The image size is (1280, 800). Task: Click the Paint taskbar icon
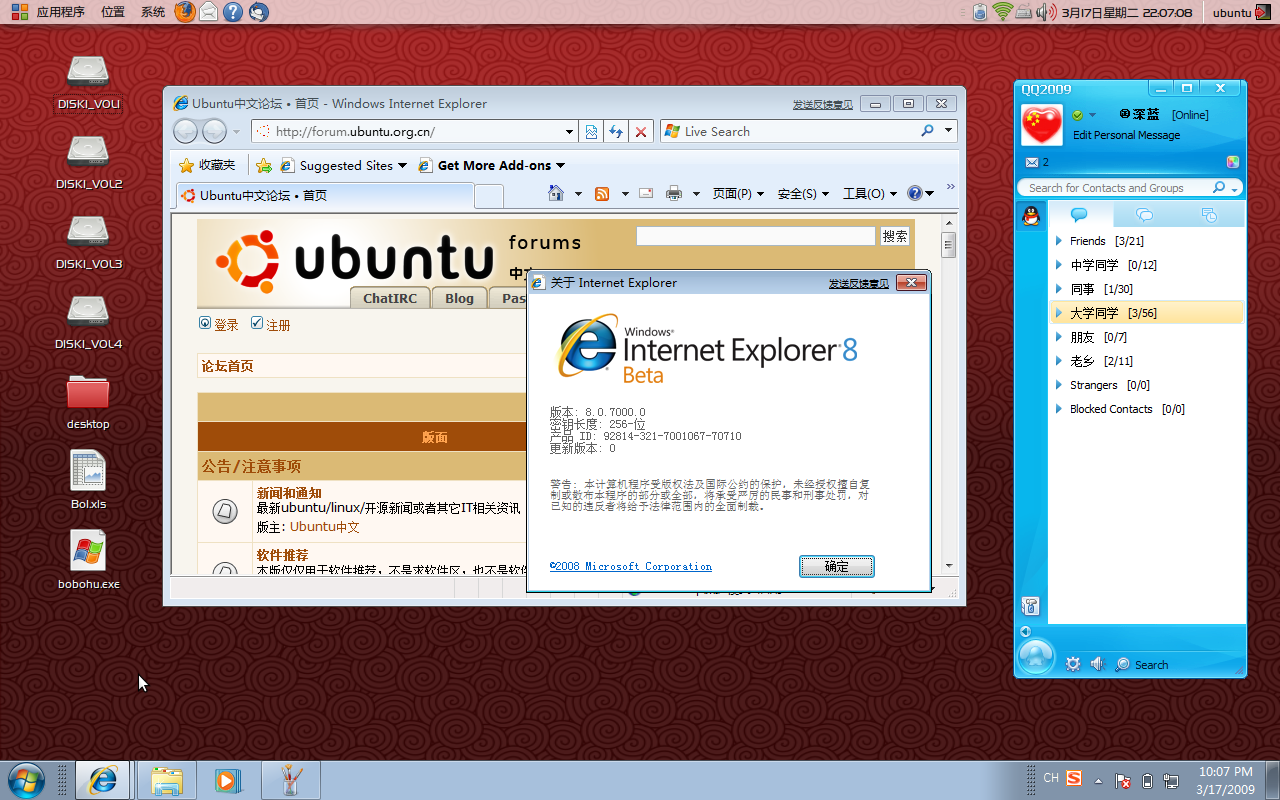point(291,780)
